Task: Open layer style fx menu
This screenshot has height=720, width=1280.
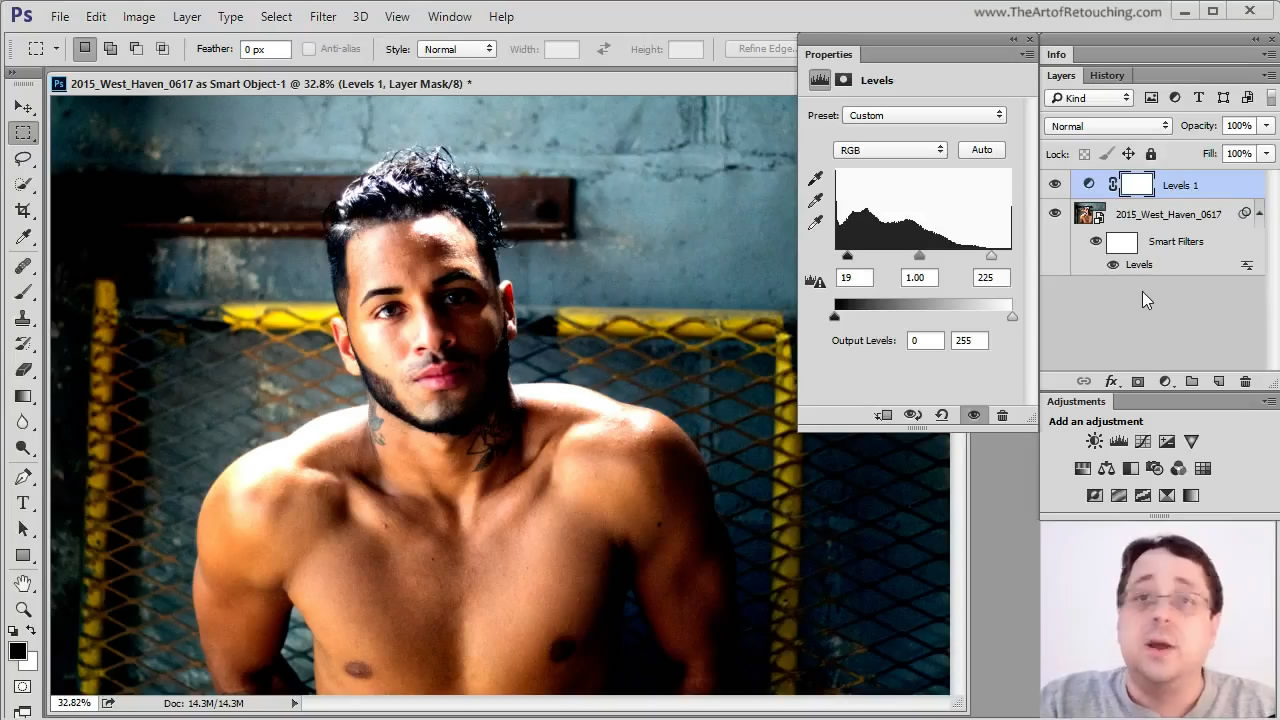Action: point(1111,382)
